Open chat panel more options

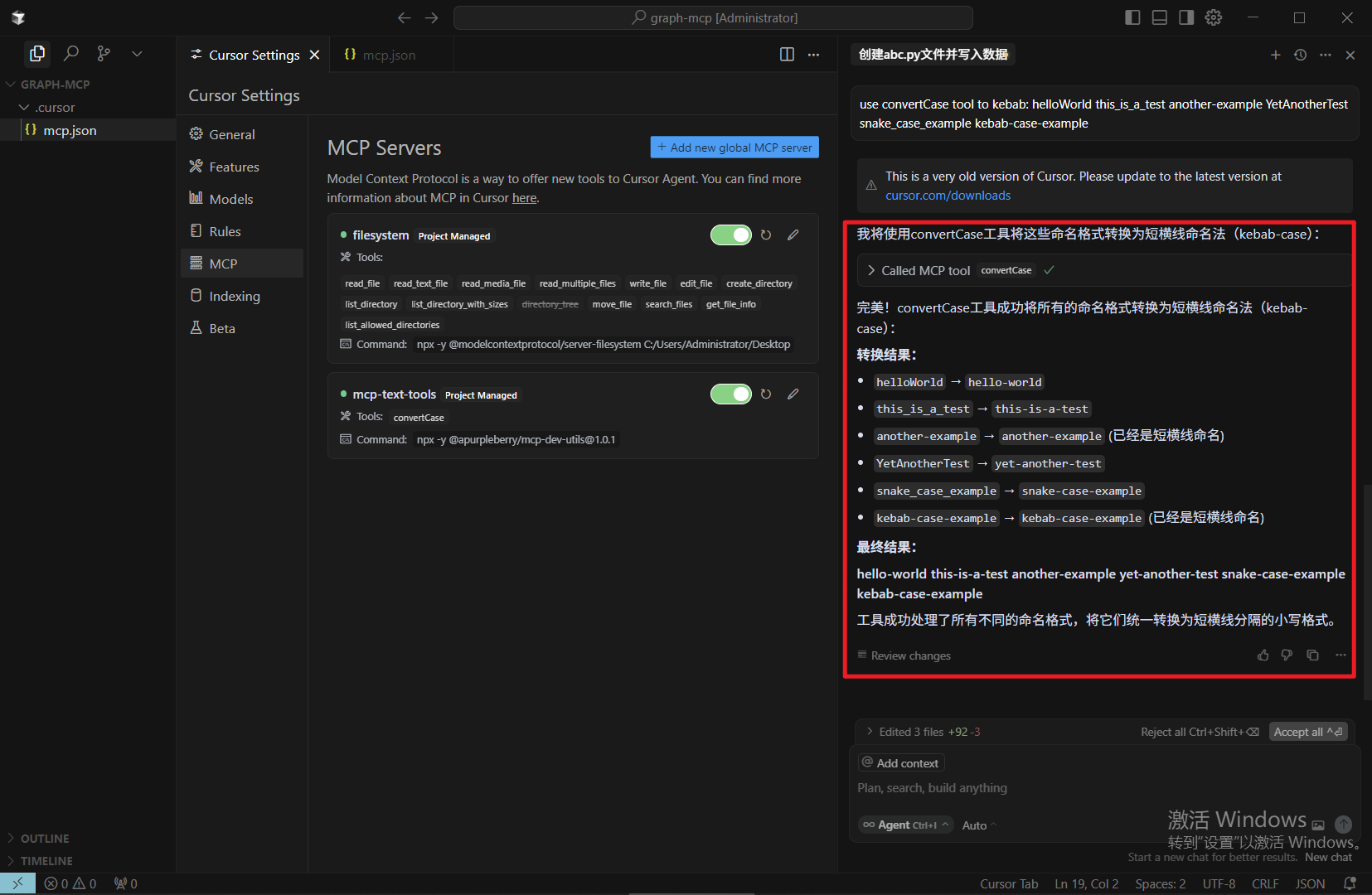point(1326,55)
